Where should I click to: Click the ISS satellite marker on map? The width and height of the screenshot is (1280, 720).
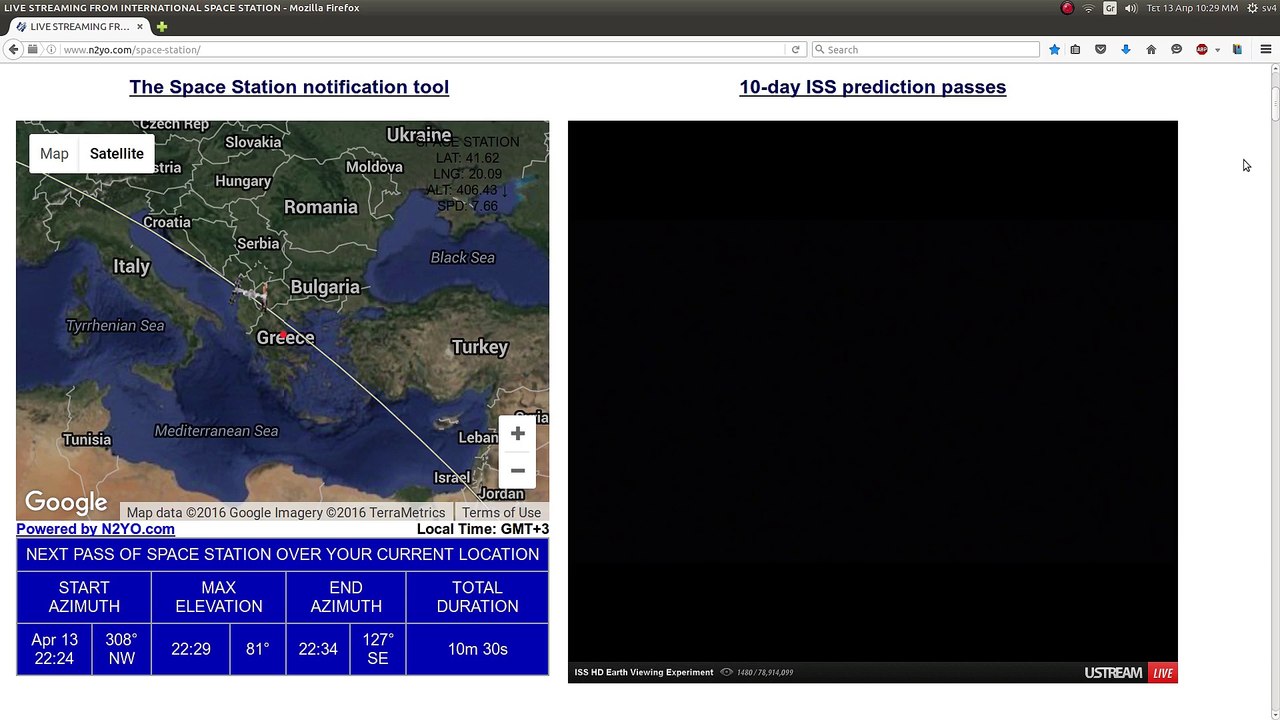point(252,294)
